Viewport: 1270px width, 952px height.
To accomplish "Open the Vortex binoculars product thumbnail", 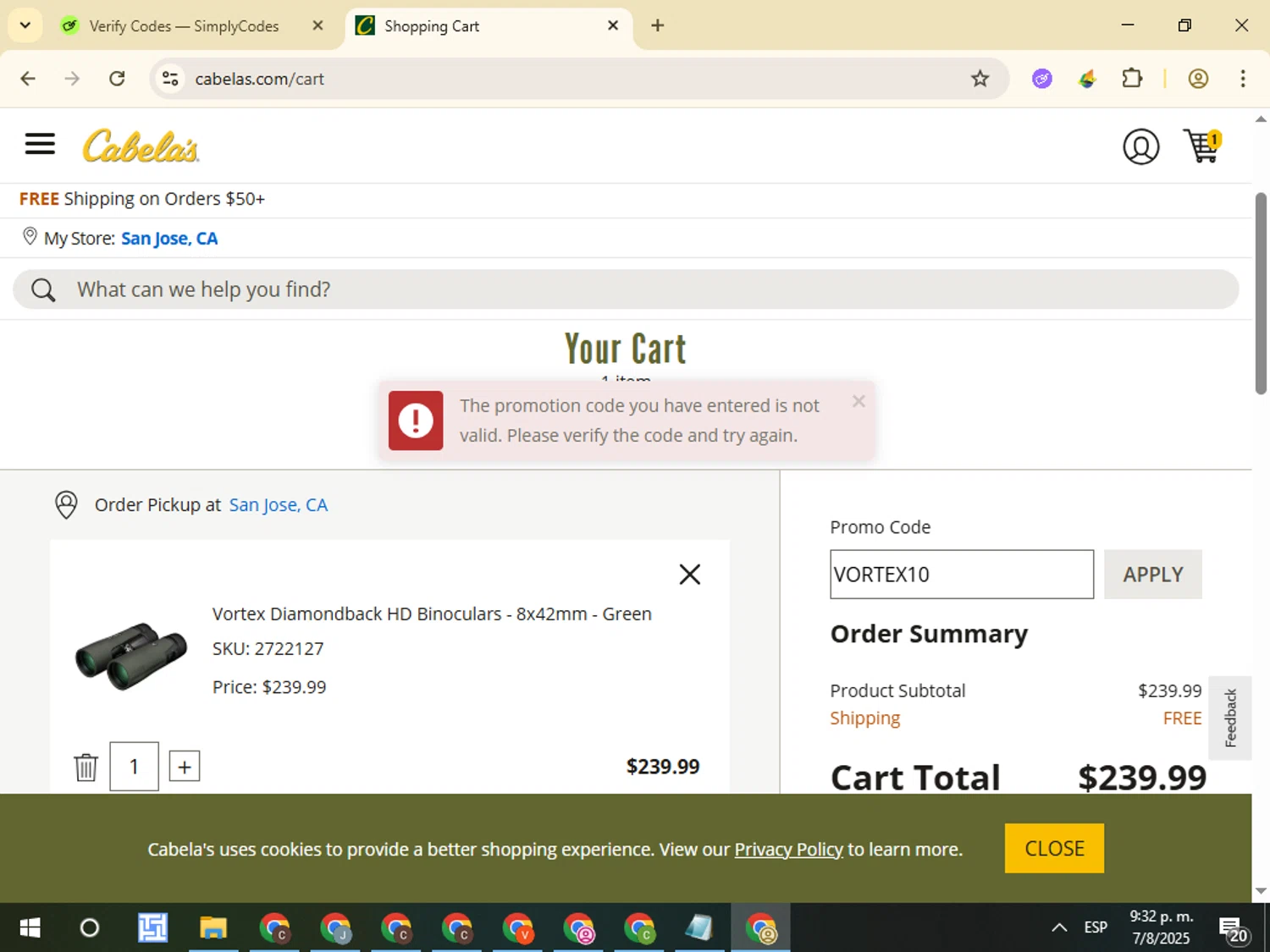I will [x=131, y=657].
